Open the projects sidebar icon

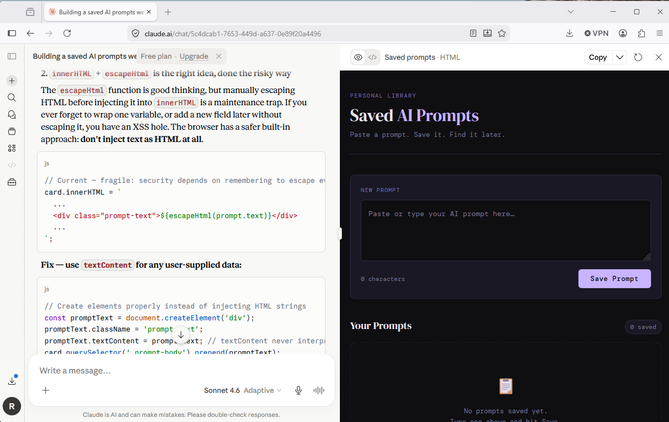tap(12, 131)
